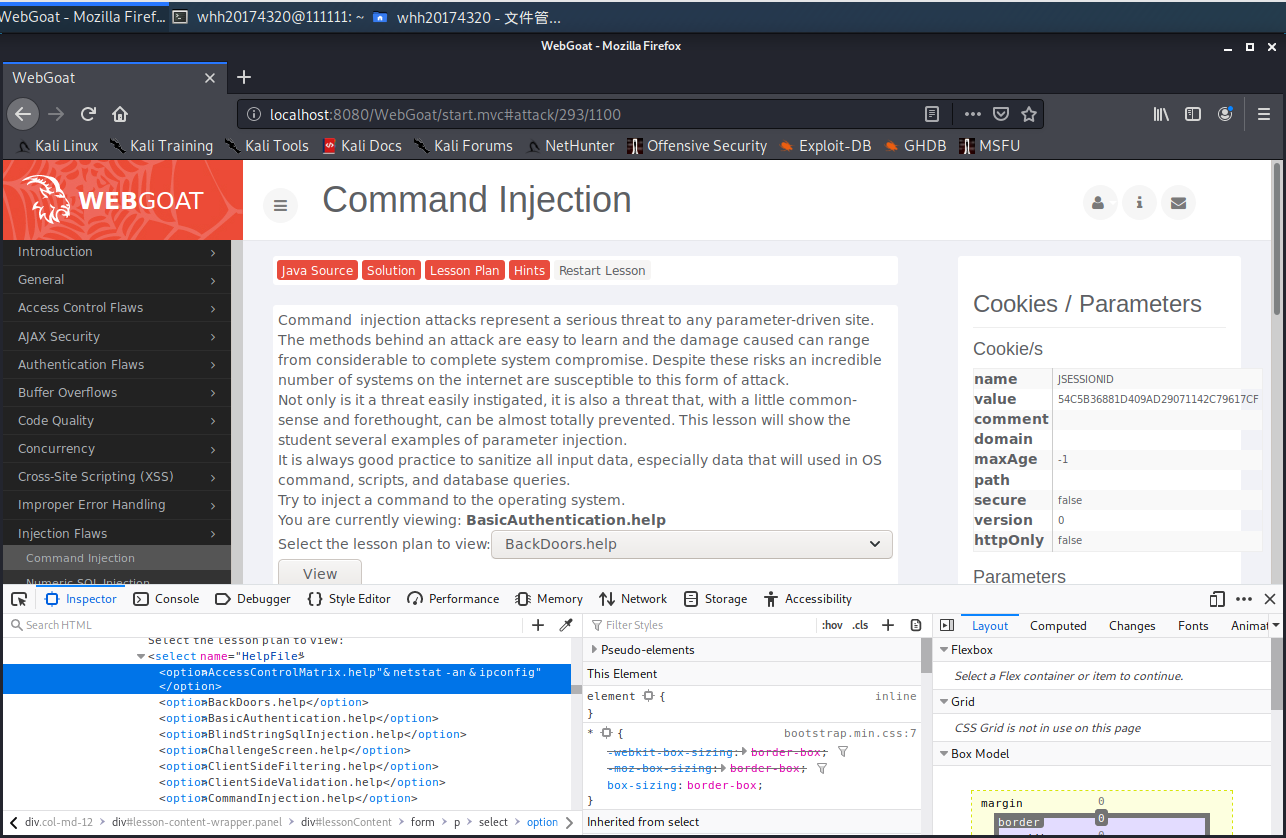The width and height of the screenshot is (1286, 838).
Task: Toggle reader view in the address bar
Action: (x=932, y=114)
